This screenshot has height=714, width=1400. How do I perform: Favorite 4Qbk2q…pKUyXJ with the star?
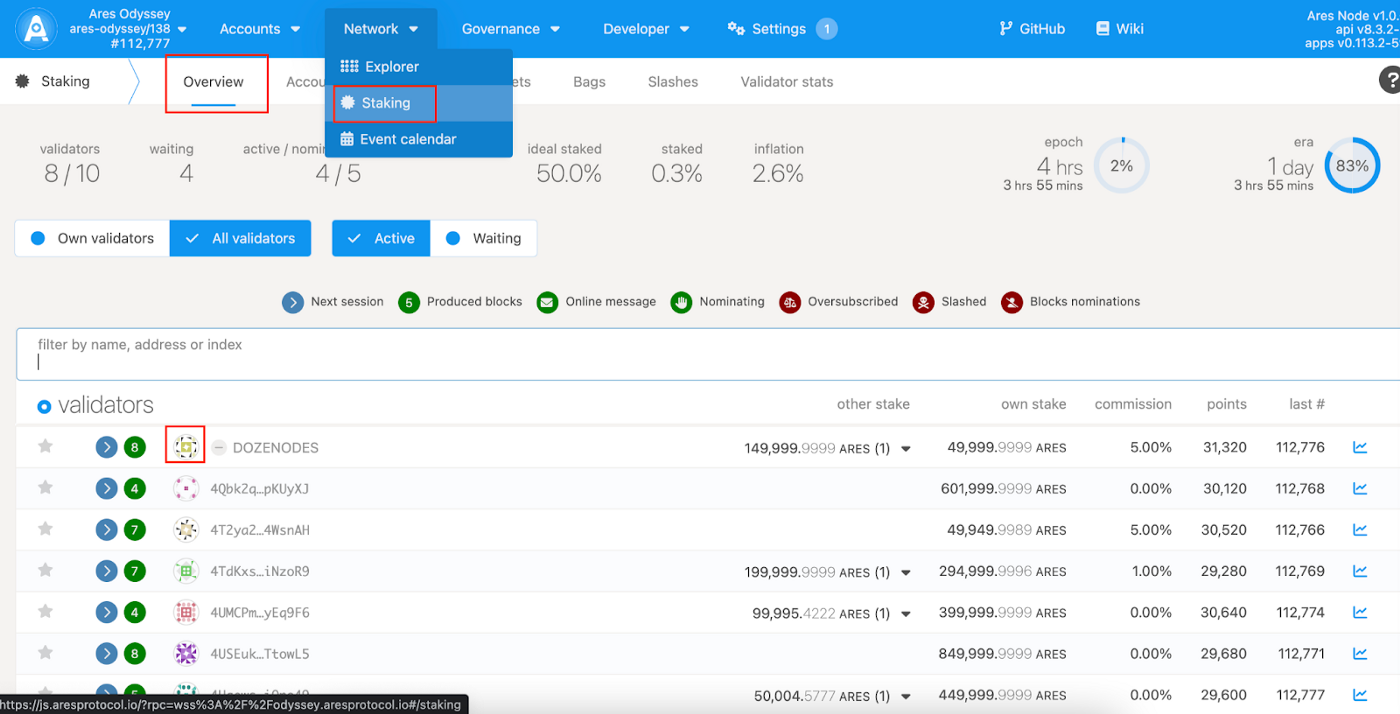[45, 488]
